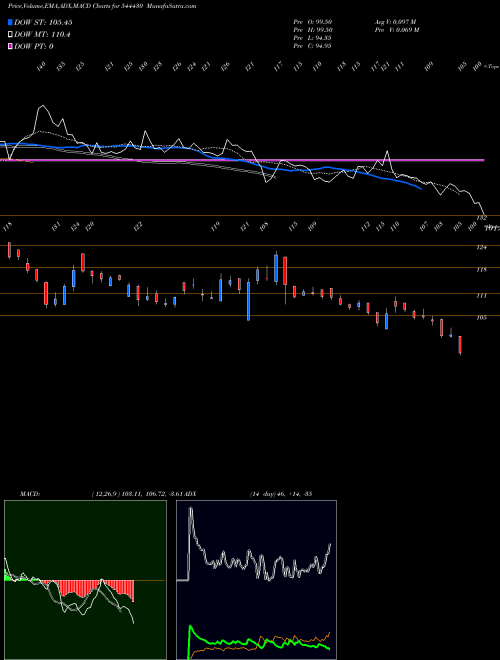
Task: Click the Pre O: 99.50 value
Action: click(312, 22)
